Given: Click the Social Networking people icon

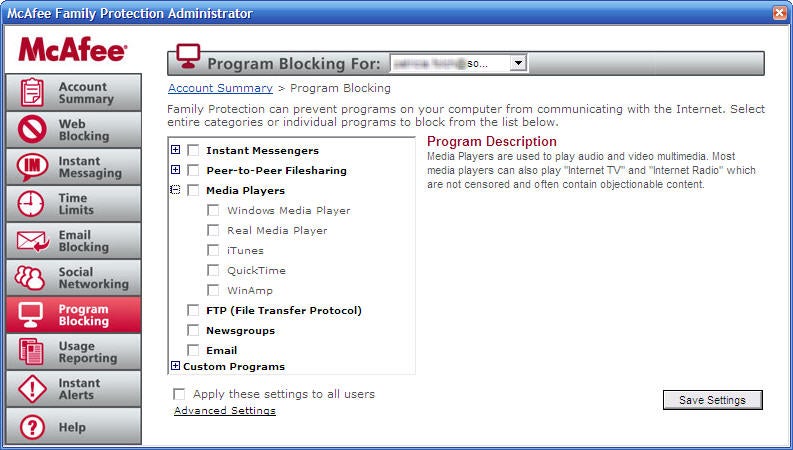Looking at the screenshot, I should tap(30, 278).
